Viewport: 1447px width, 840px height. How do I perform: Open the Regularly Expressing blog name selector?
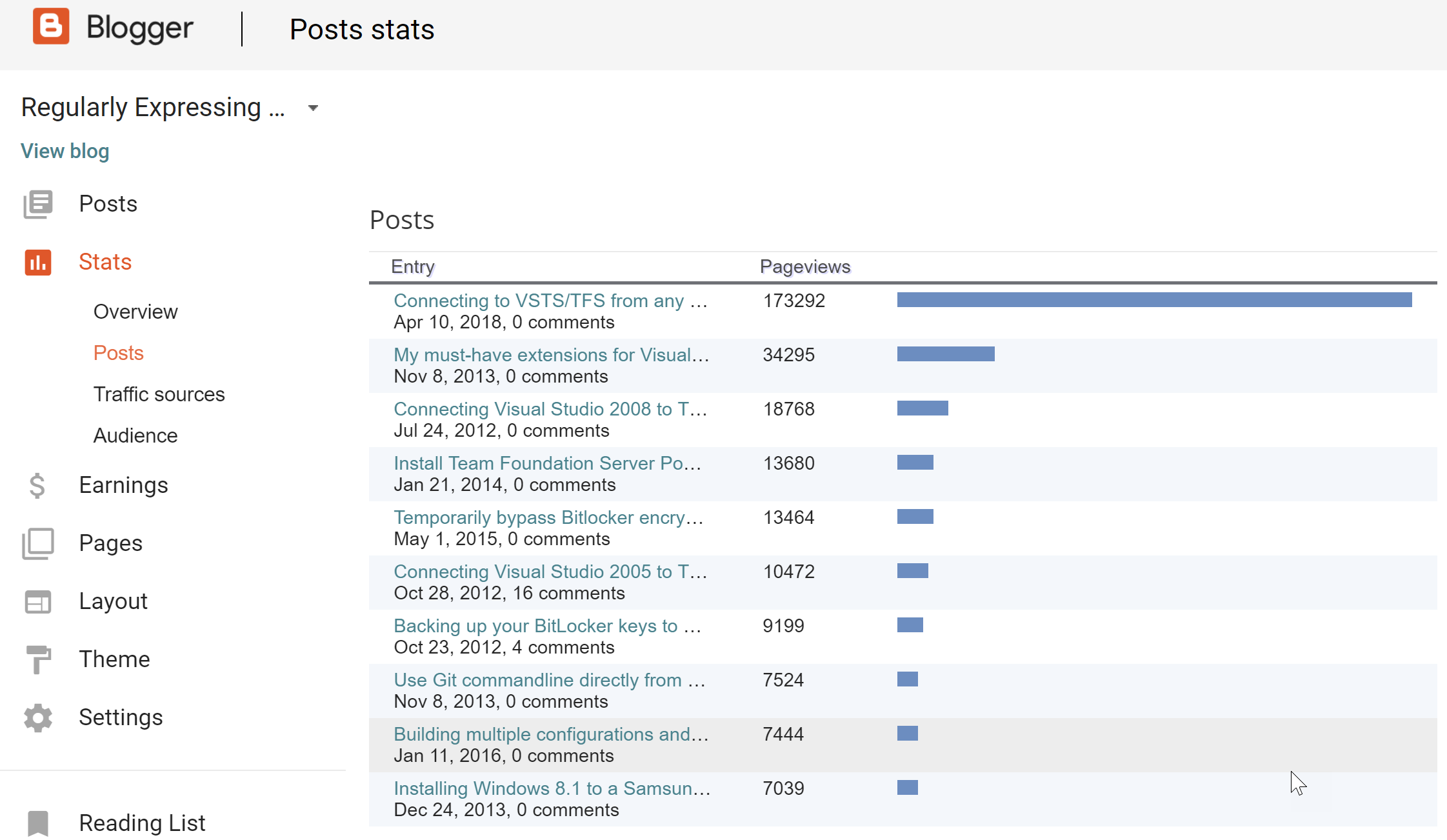[153, 108]
